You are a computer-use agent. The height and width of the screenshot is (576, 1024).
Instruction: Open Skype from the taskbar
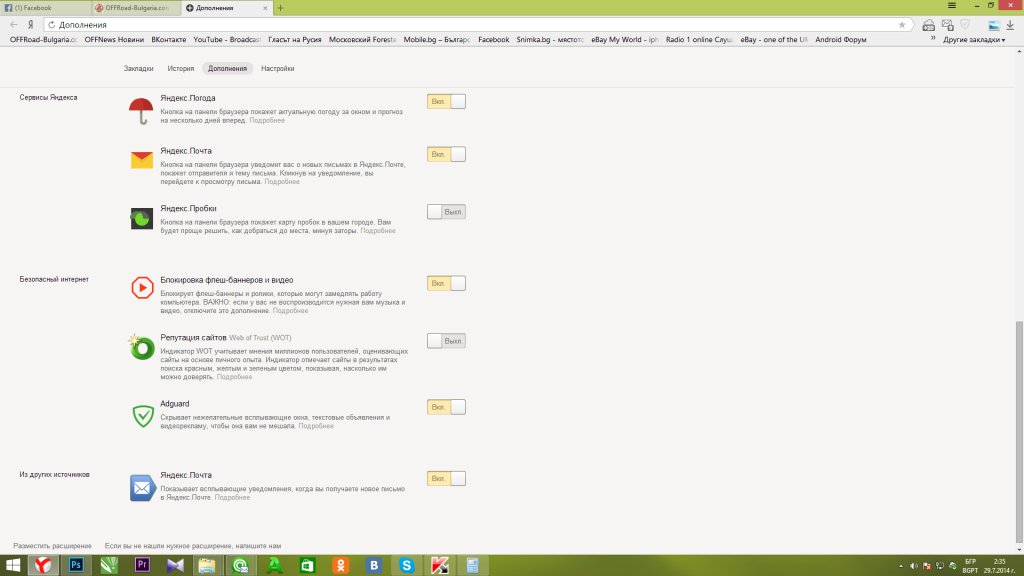click(x=407, y=566)
